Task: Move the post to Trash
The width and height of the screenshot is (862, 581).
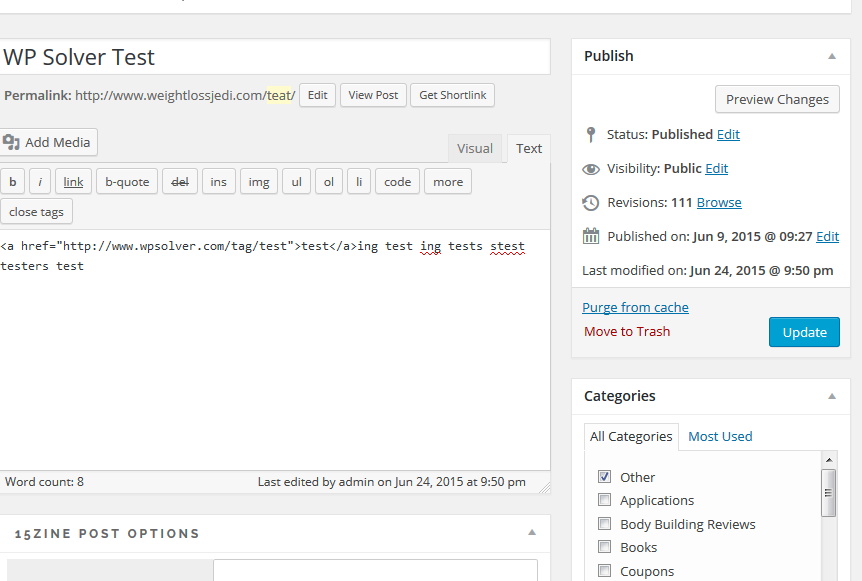Action: 627,331
